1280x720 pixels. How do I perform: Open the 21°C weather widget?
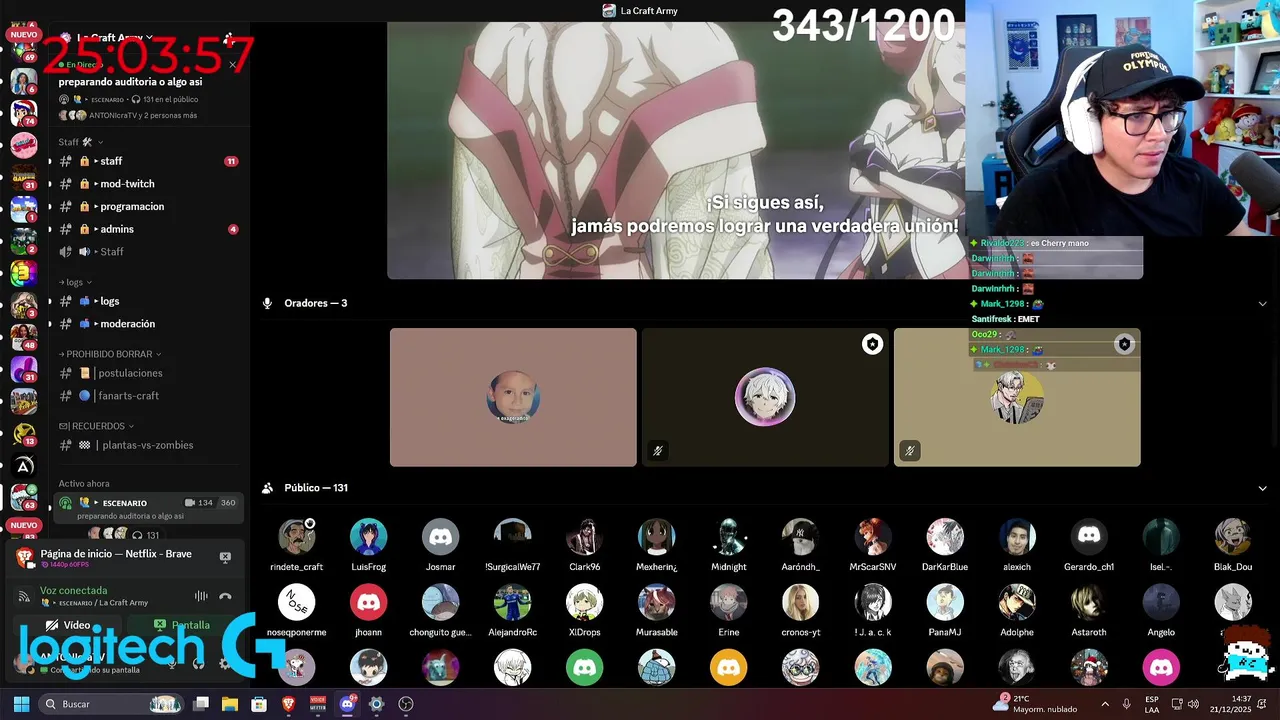pyautogui.click(x=1035, y=704)
